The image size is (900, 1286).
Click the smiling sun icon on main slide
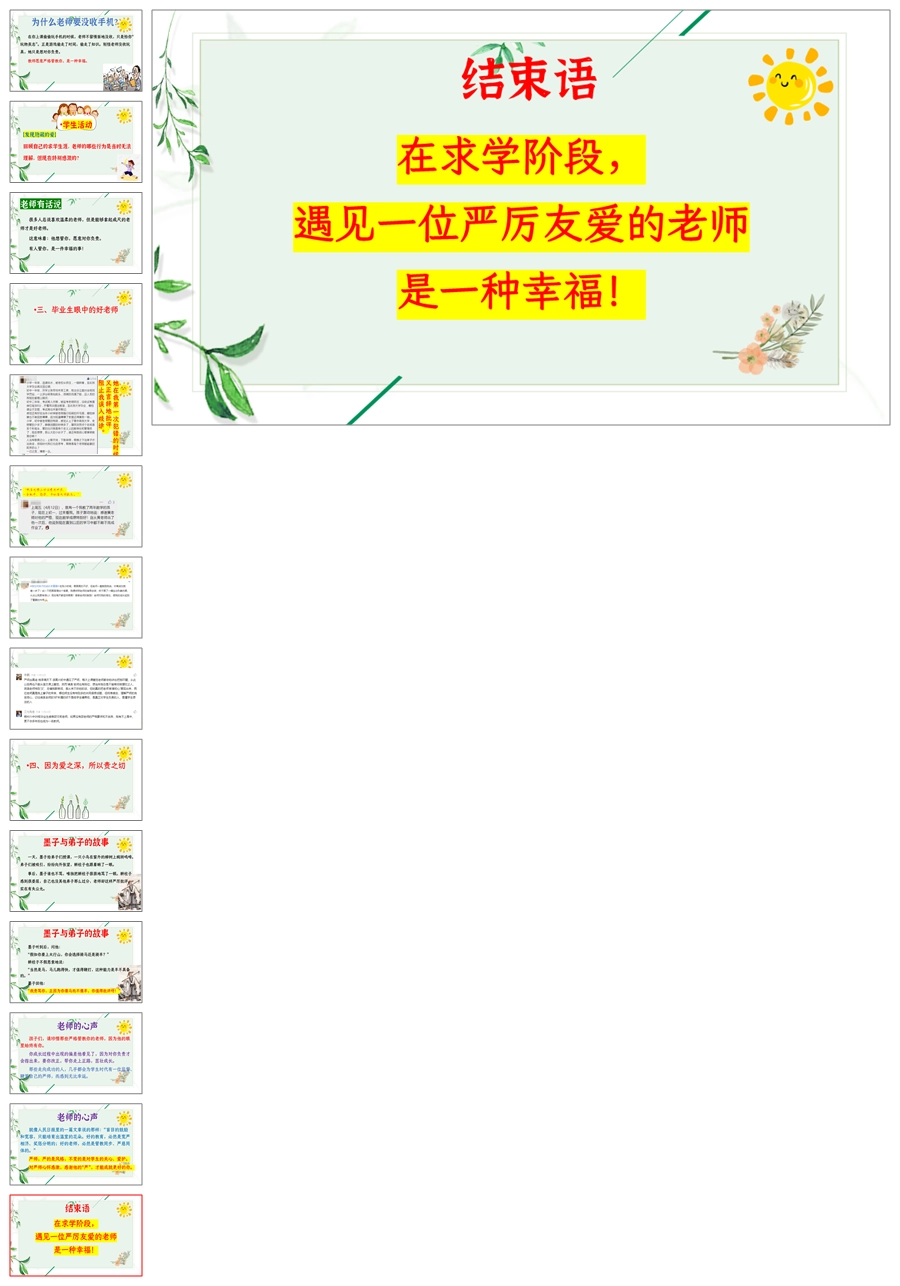(789, 86)
